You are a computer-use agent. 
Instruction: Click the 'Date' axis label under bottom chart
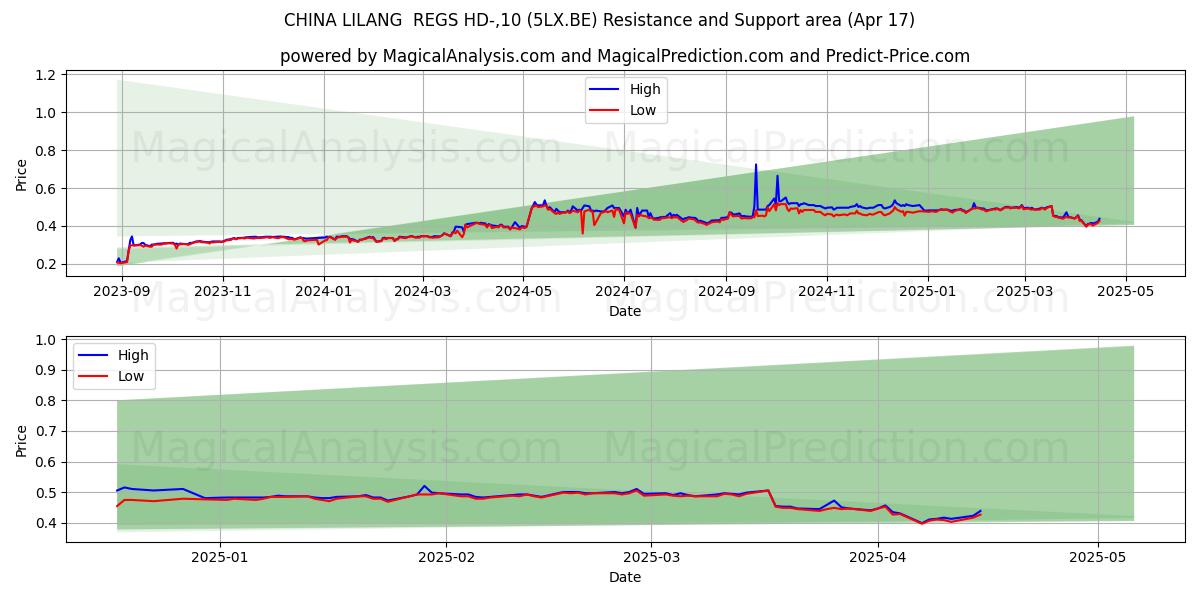625,577
